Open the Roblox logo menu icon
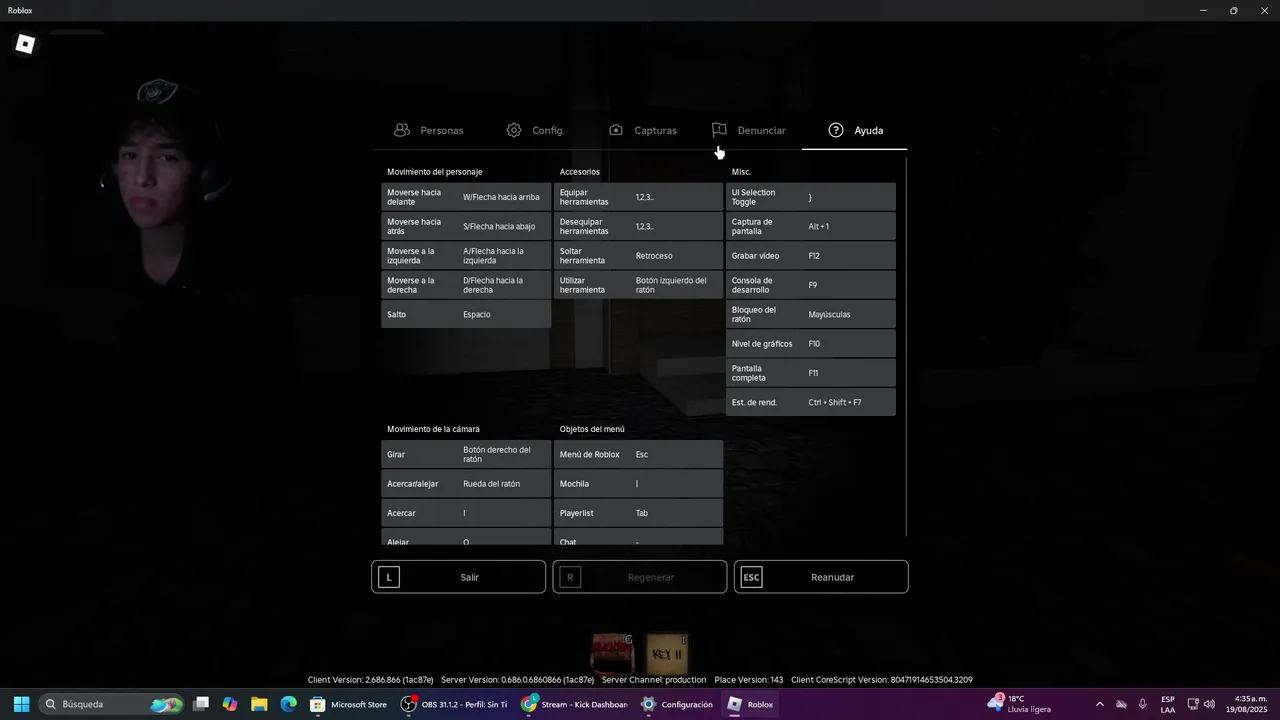The height and width of the screenshot is (720, 1280). click(x=26, y=44)
